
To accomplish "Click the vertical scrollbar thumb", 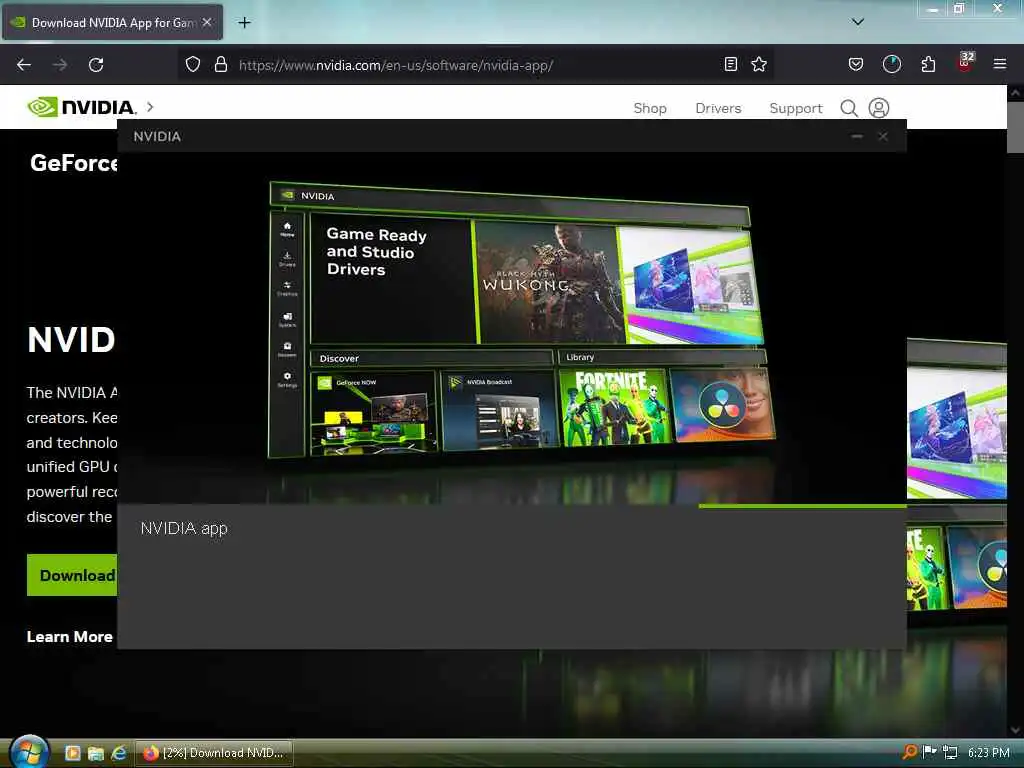I will point(1015,127).
